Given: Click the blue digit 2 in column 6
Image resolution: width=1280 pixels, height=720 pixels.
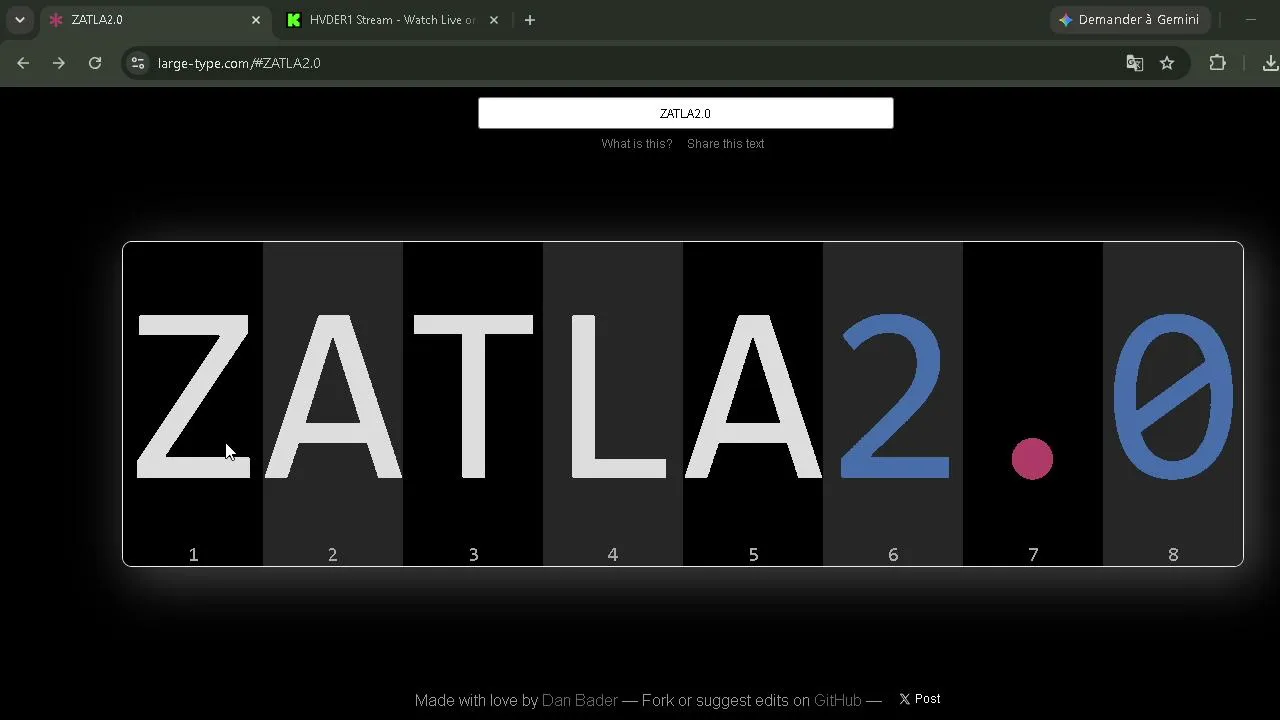Looking at the screenshot, I should pyautogui.click(x=894, y=396).
